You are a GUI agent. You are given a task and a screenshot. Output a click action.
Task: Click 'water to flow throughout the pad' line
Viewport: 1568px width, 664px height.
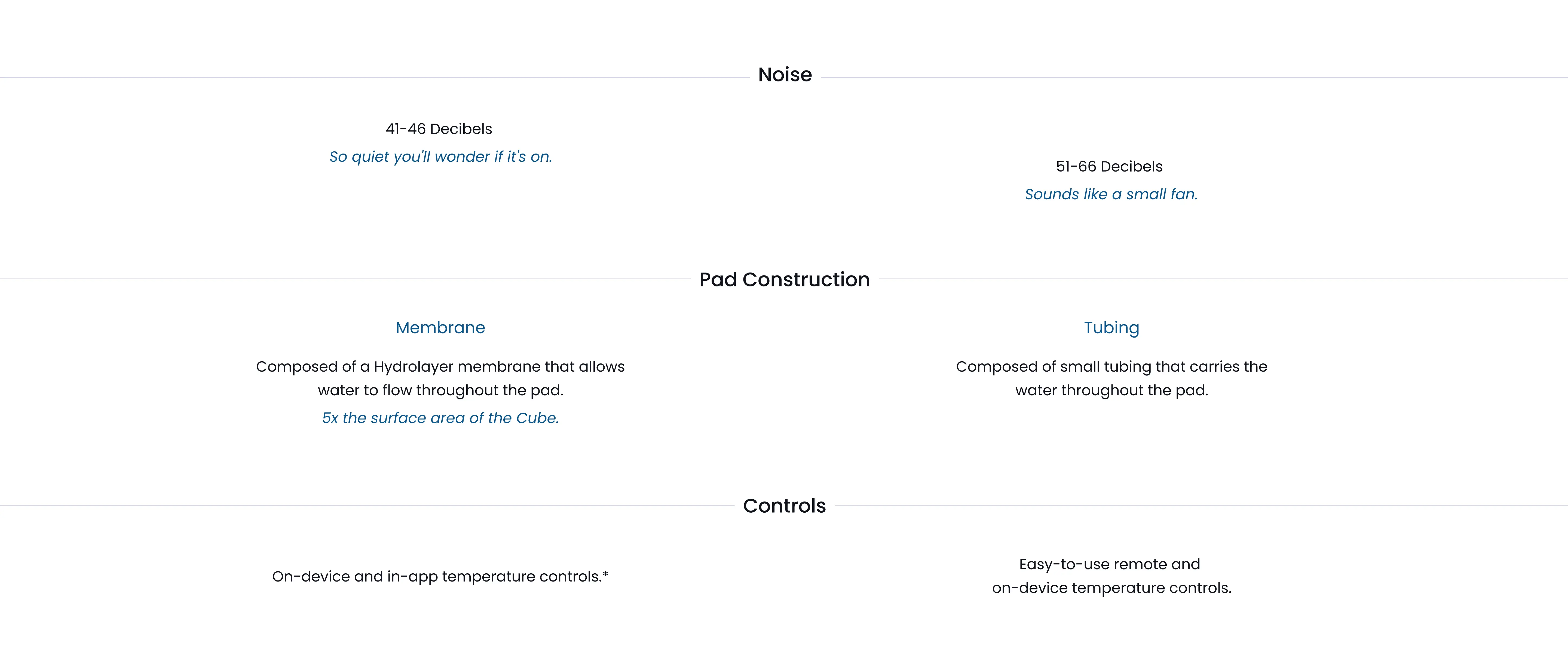pos(440,391)
